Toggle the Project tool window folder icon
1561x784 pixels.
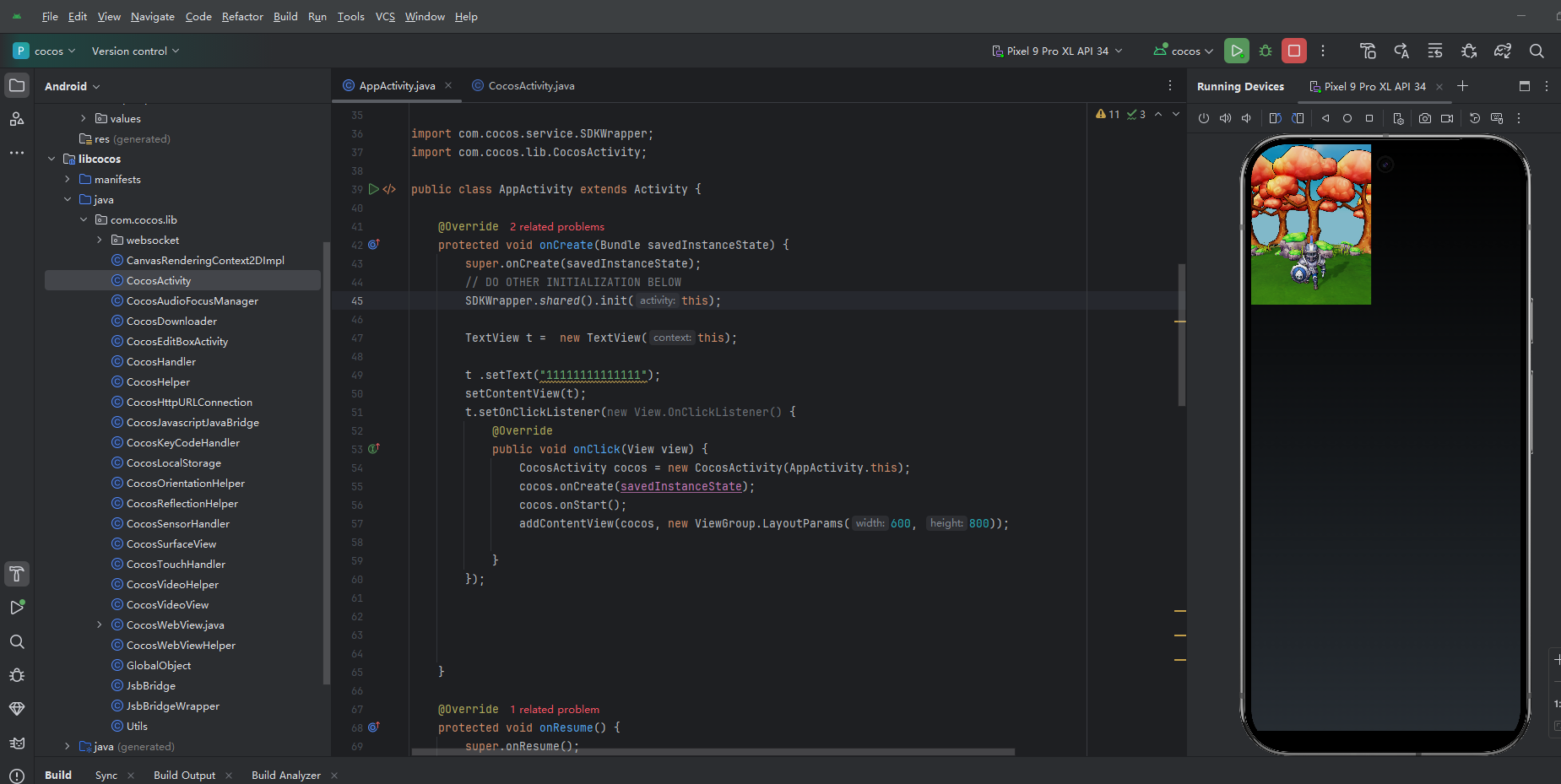pos(17,85)
